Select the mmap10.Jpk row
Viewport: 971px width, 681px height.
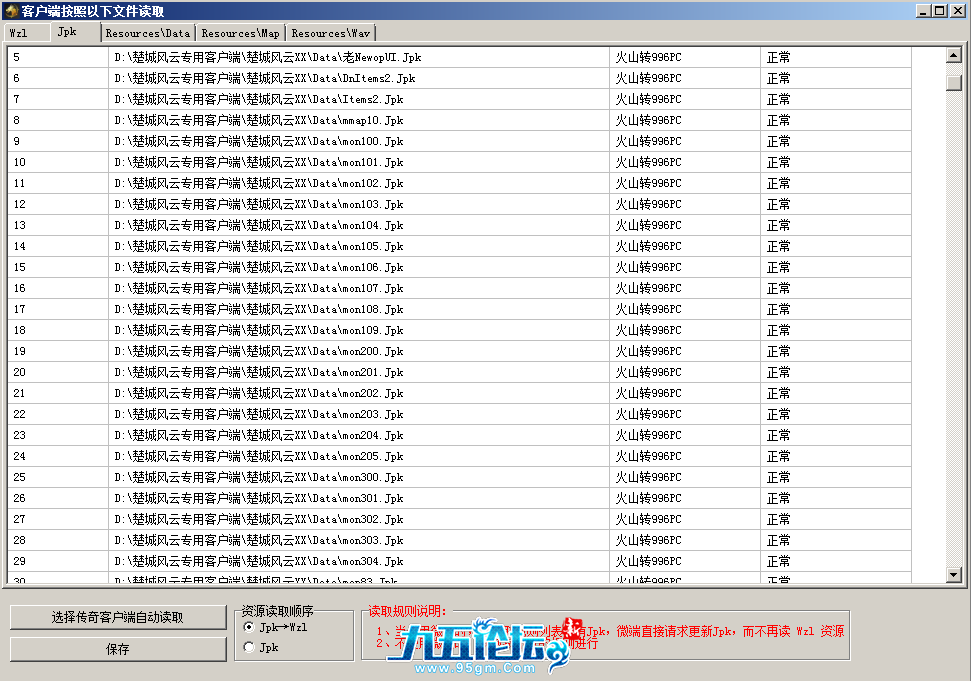(x=258, y=120)
